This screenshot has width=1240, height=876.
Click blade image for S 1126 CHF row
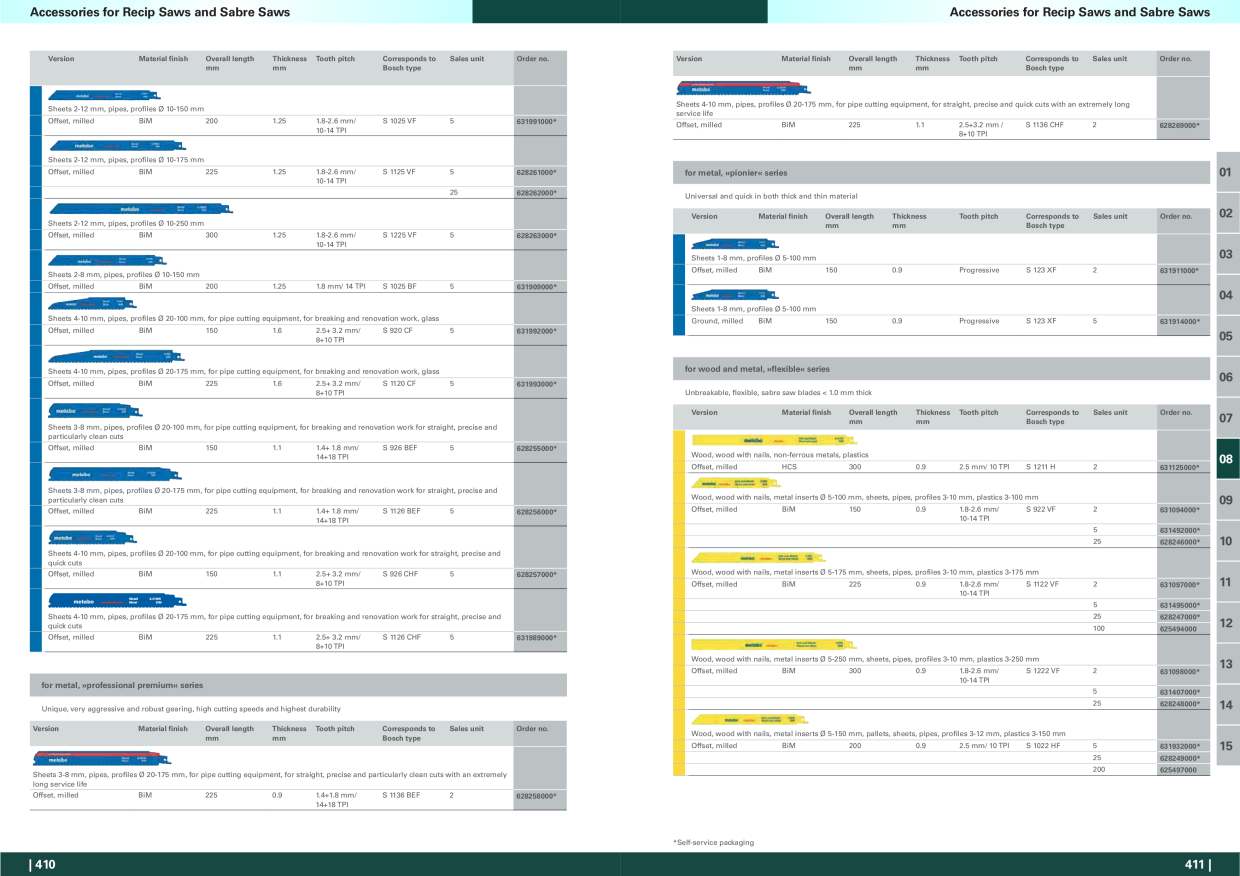click(x=117, y=601)
